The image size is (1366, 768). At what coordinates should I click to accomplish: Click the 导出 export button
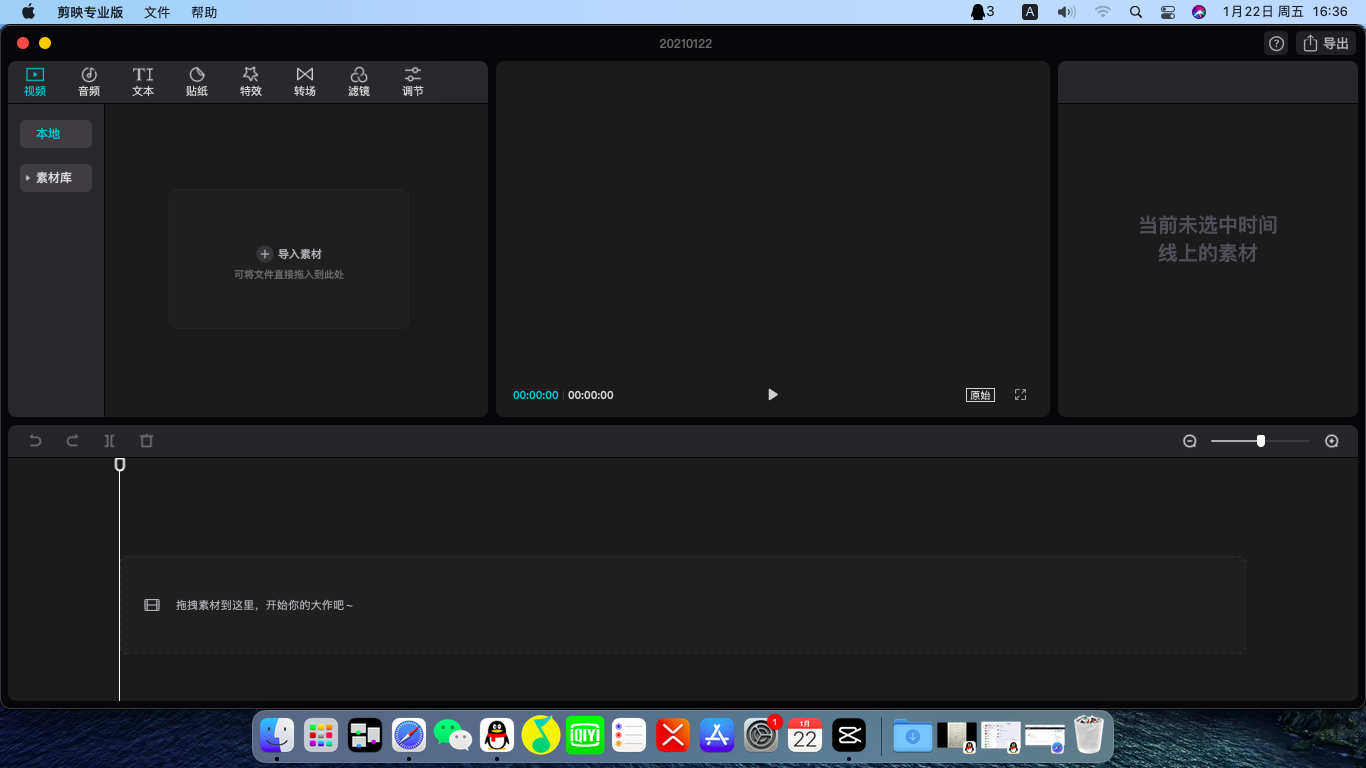tap(1325, 43)
